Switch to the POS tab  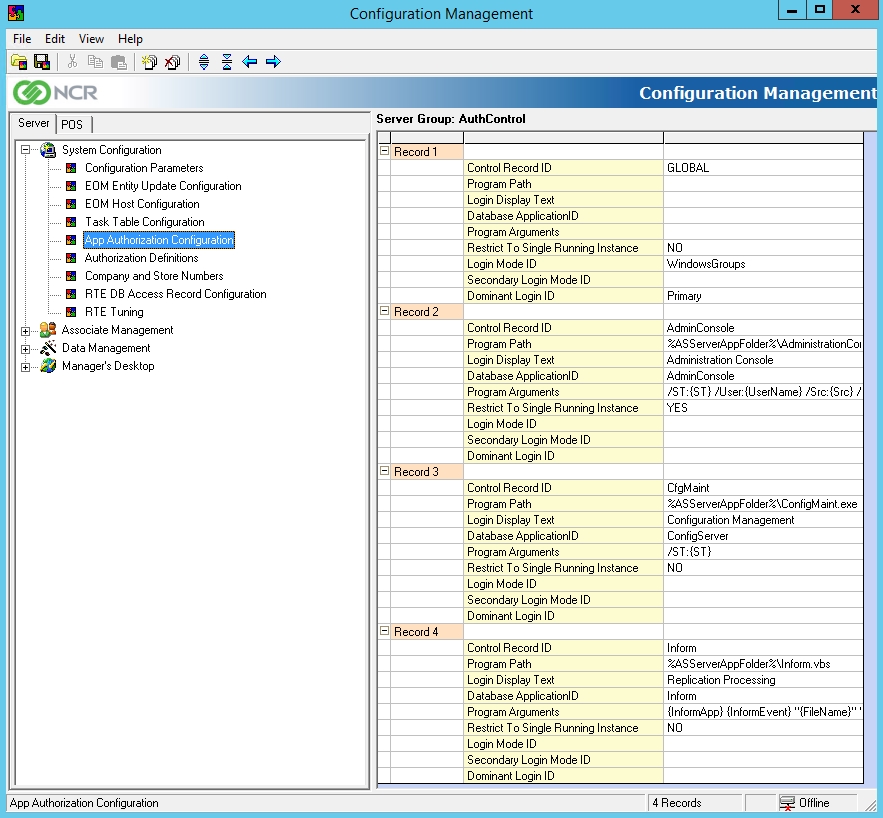click(x=72, y=124)
